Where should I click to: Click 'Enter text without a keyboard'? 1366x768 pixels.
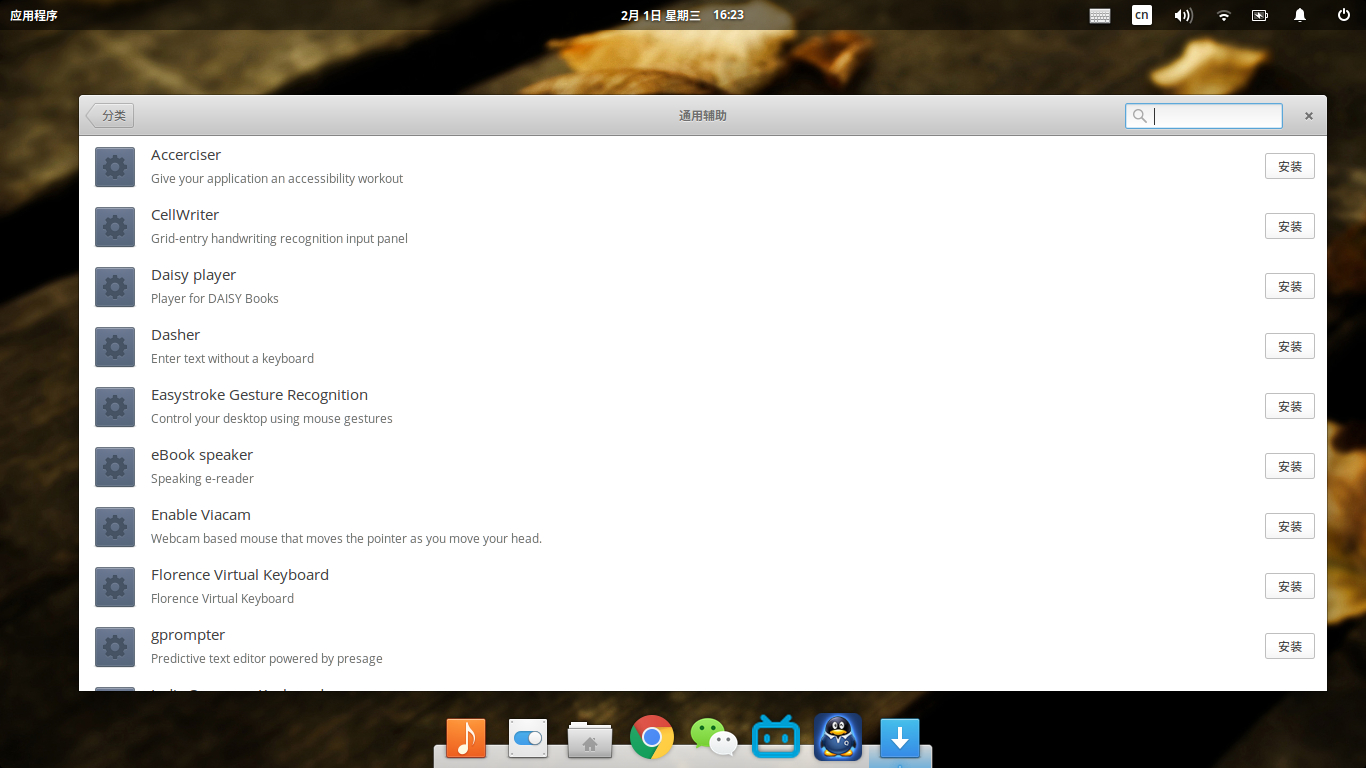coord(232,359)
